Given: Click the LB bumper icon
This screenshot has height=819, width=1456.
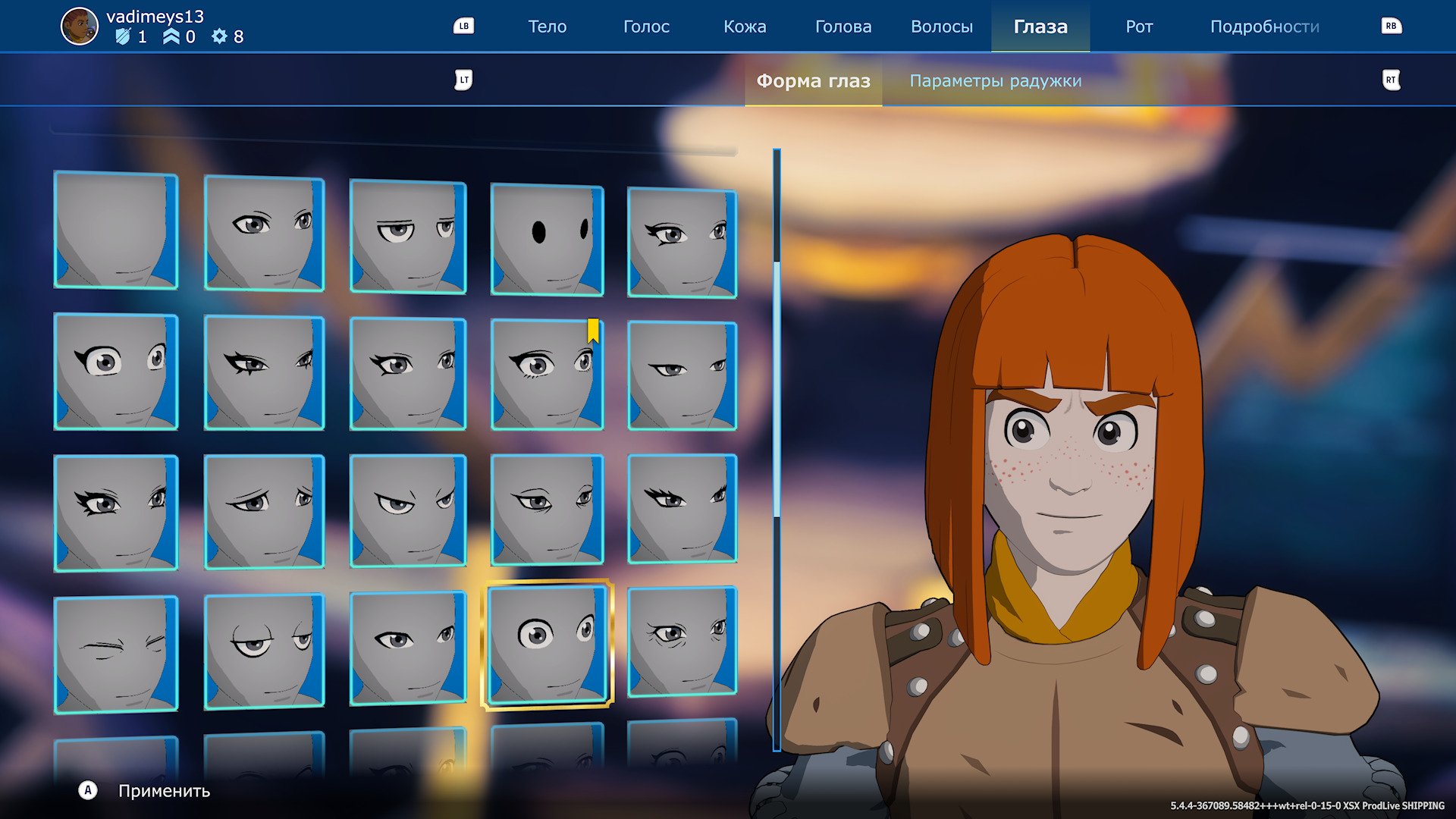Looking at the screenshot, I should point(463,26).
